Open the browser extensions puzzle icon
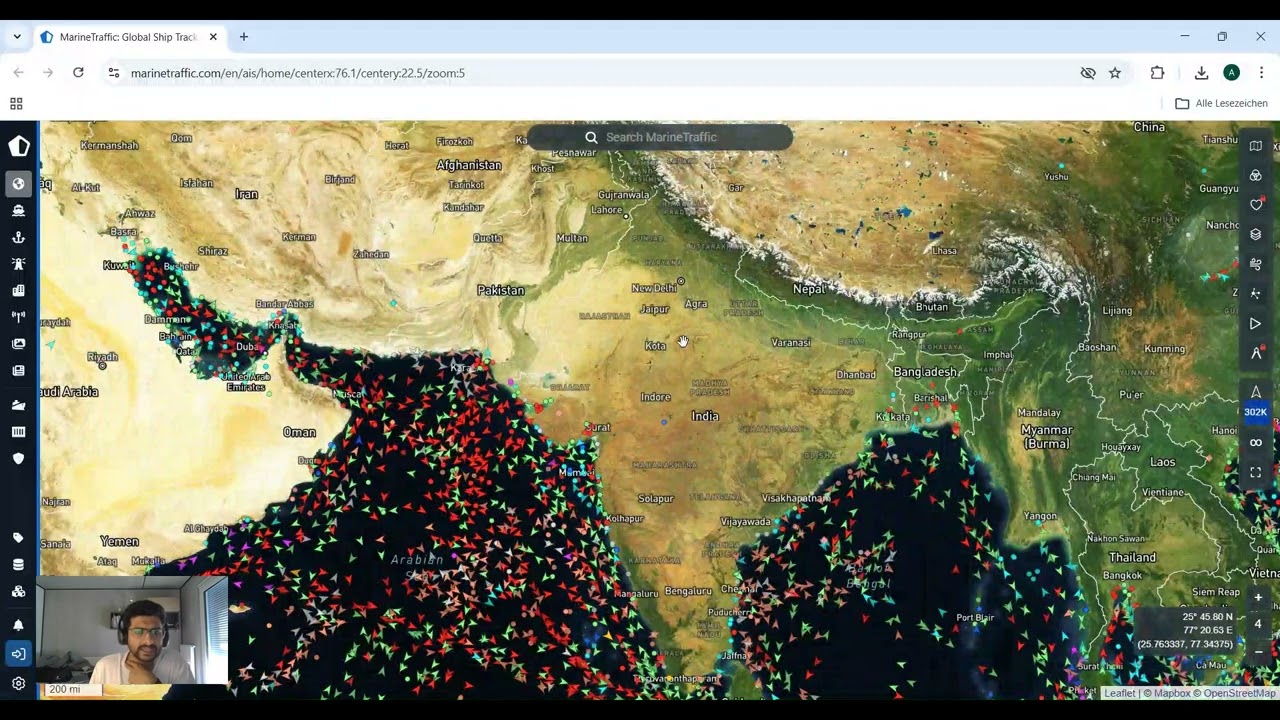This screenshot has width=1280, height=720. coord(1157,73)
